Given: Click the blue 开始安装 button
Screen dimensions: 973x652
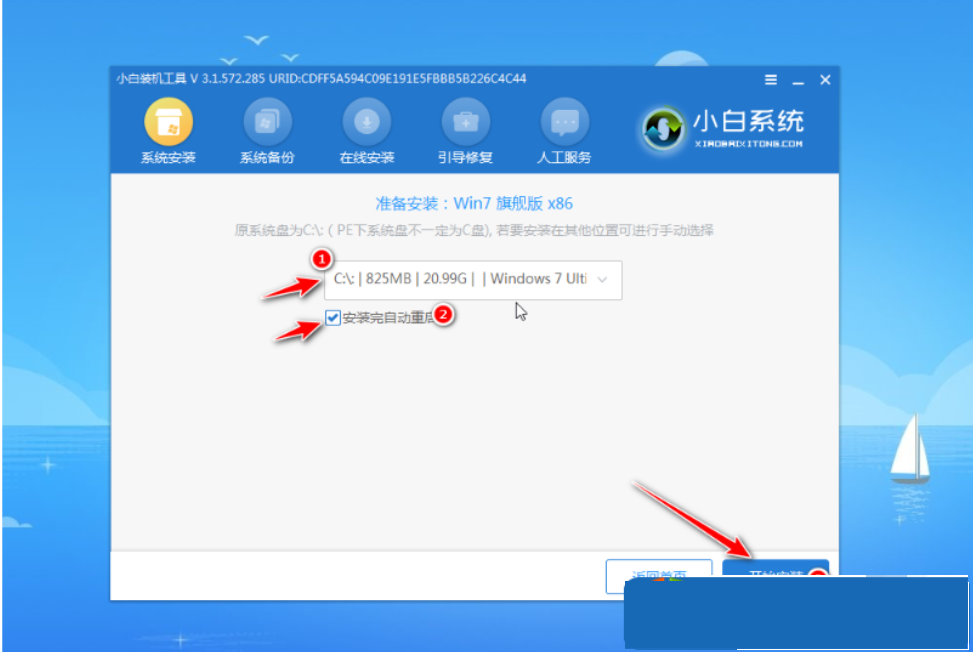Looking at the screenshot, I should 776,568.
